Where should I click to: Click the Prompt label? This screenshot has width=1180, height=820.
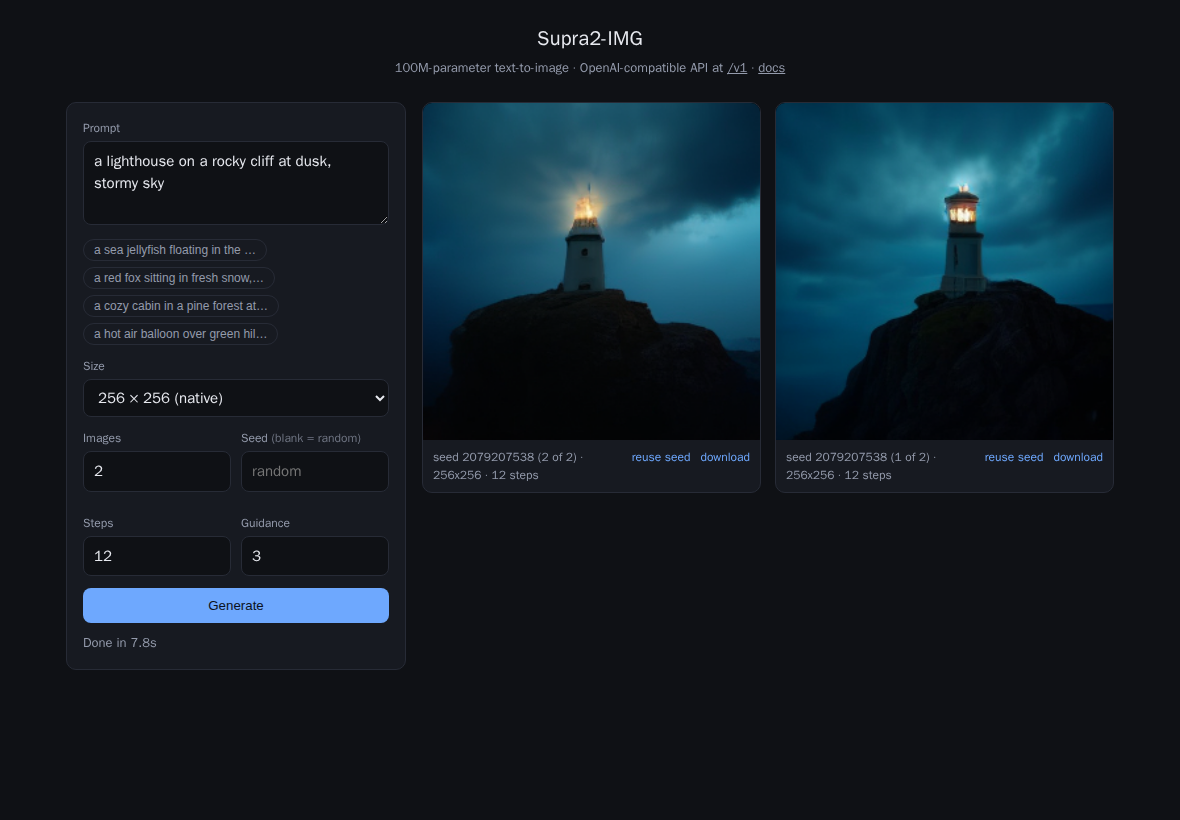pyautogui.click(x=102, y=129)
